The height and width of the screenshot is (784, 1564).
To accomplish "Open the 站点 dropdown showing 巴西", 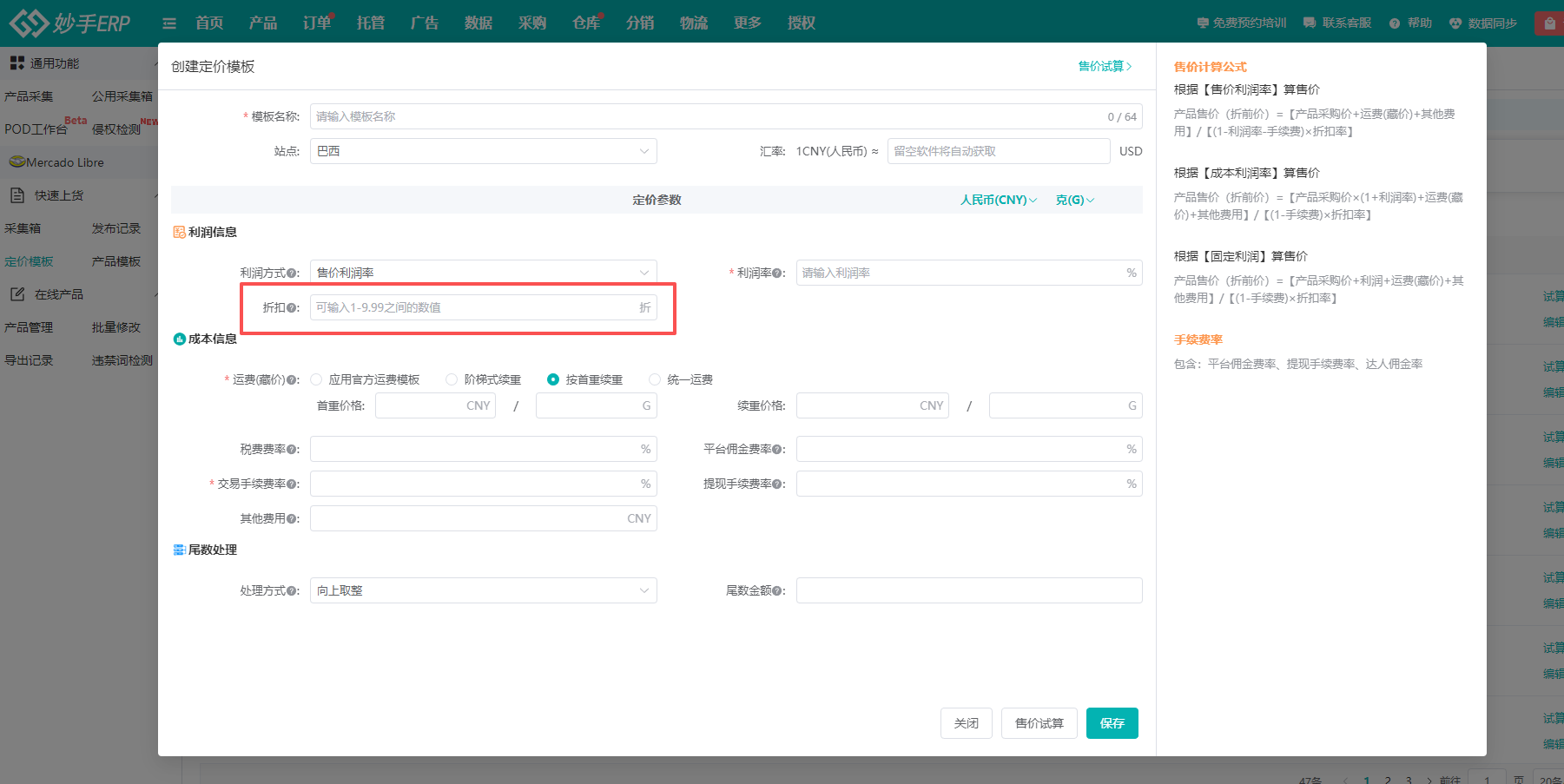I will pyautogui.click(x=483, y=151).
